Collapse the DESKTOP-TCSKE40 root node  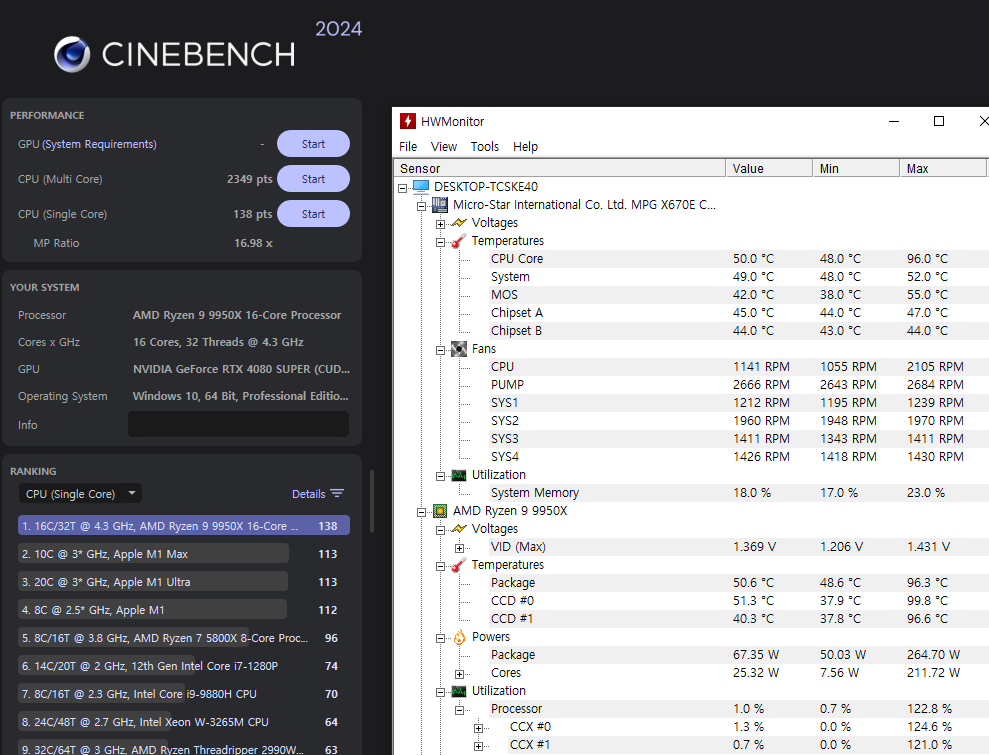(x=402, y=188)
